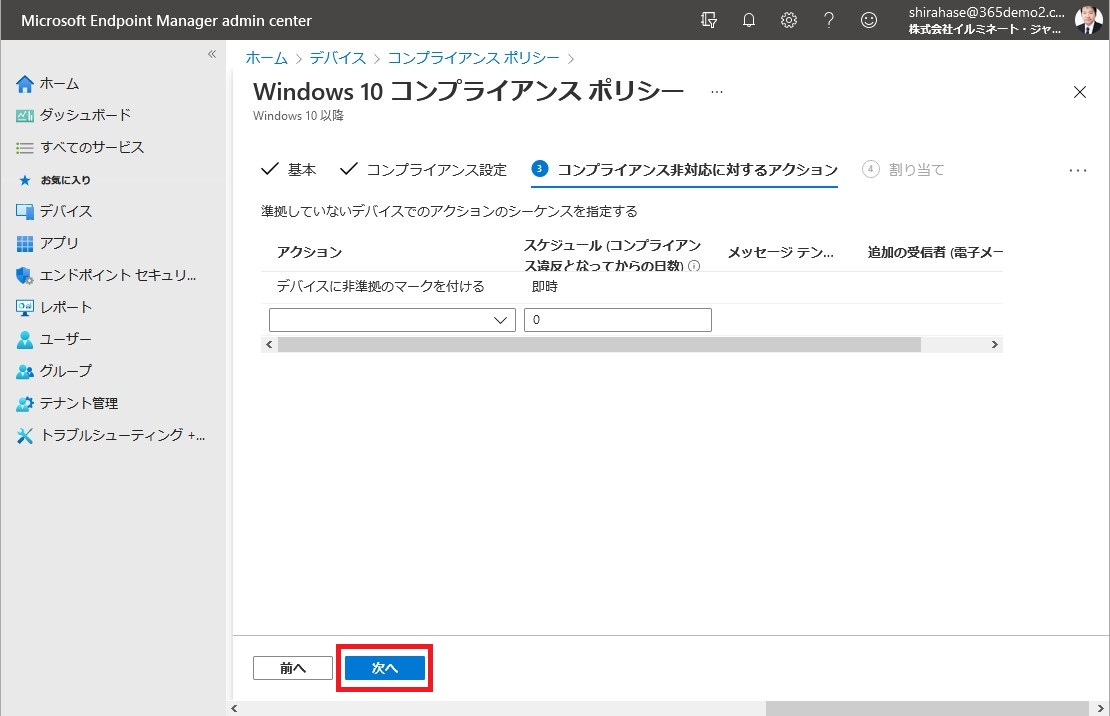1110x716 pixels.
Task: Click the page bottom scrollbar right arrow
Action: click(x=1101, y=708)
